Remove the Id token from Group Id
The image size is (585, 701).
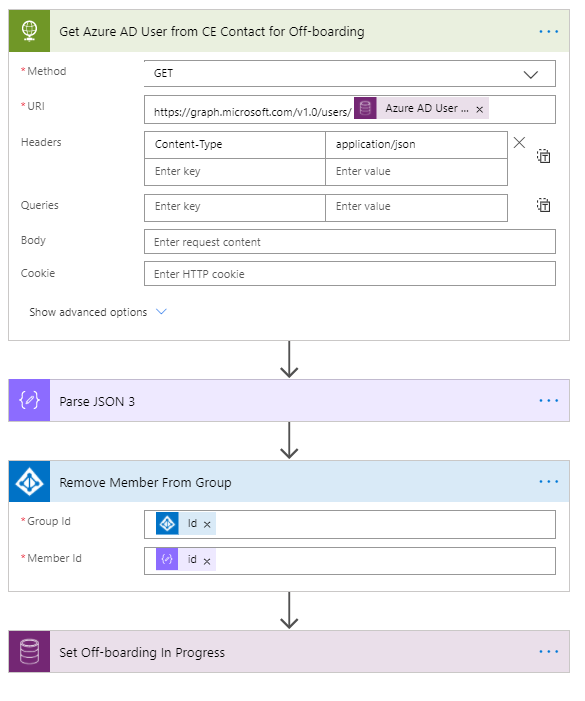point(207,525)
